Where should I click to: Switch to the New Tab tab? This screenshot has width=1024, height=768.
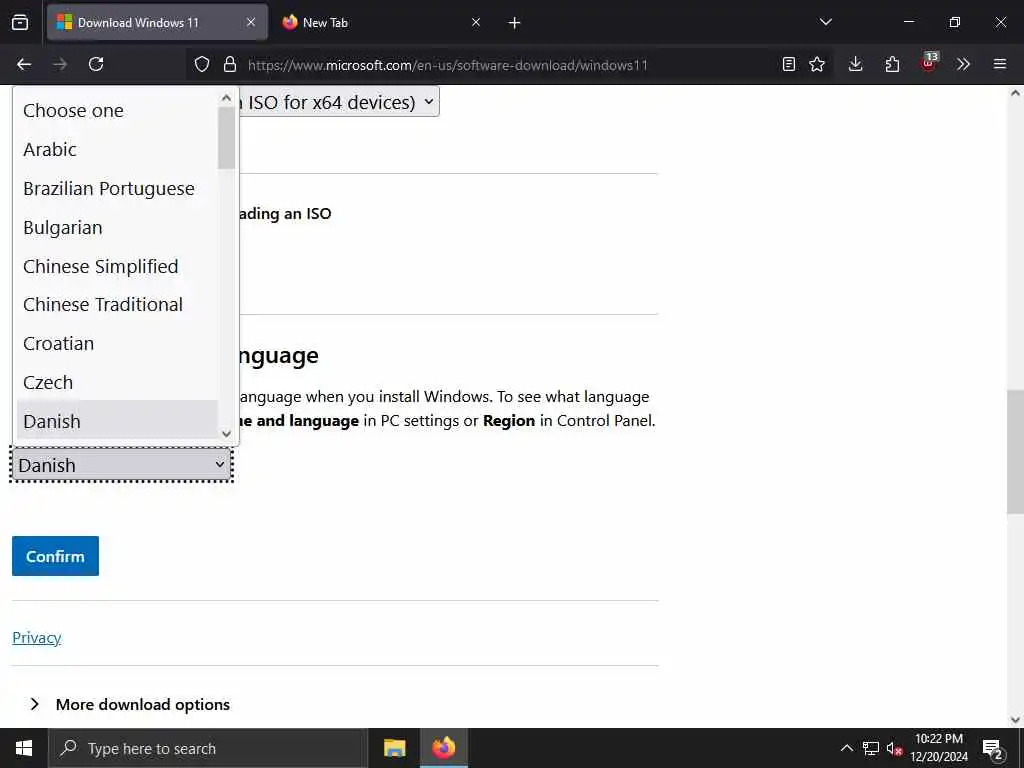(383, 23)
